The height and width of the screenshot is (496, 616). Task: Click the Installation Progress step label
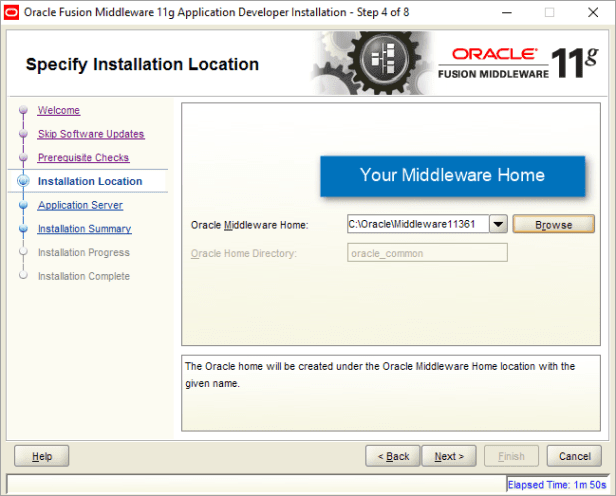click(x=84, y=252)
